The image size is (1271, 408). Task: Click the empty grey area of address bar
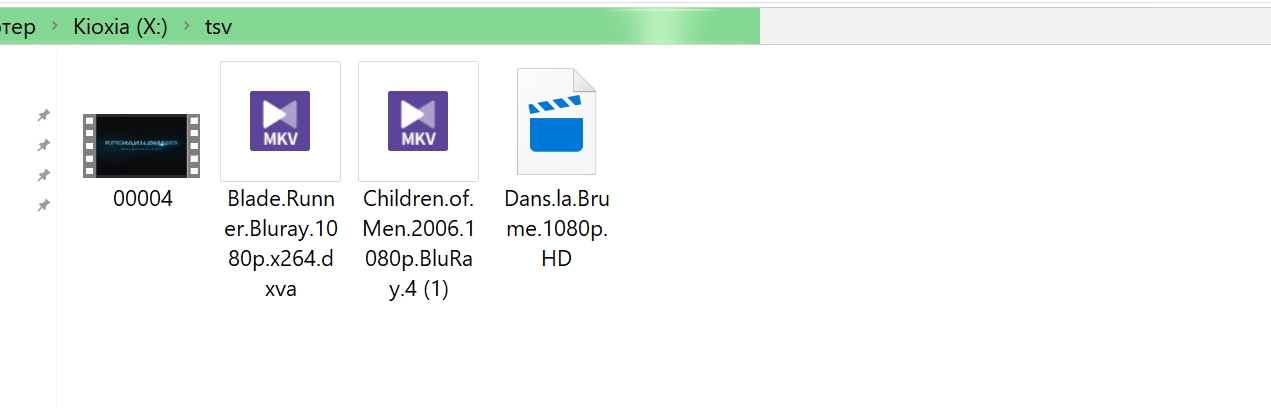tap(1010, 27)
